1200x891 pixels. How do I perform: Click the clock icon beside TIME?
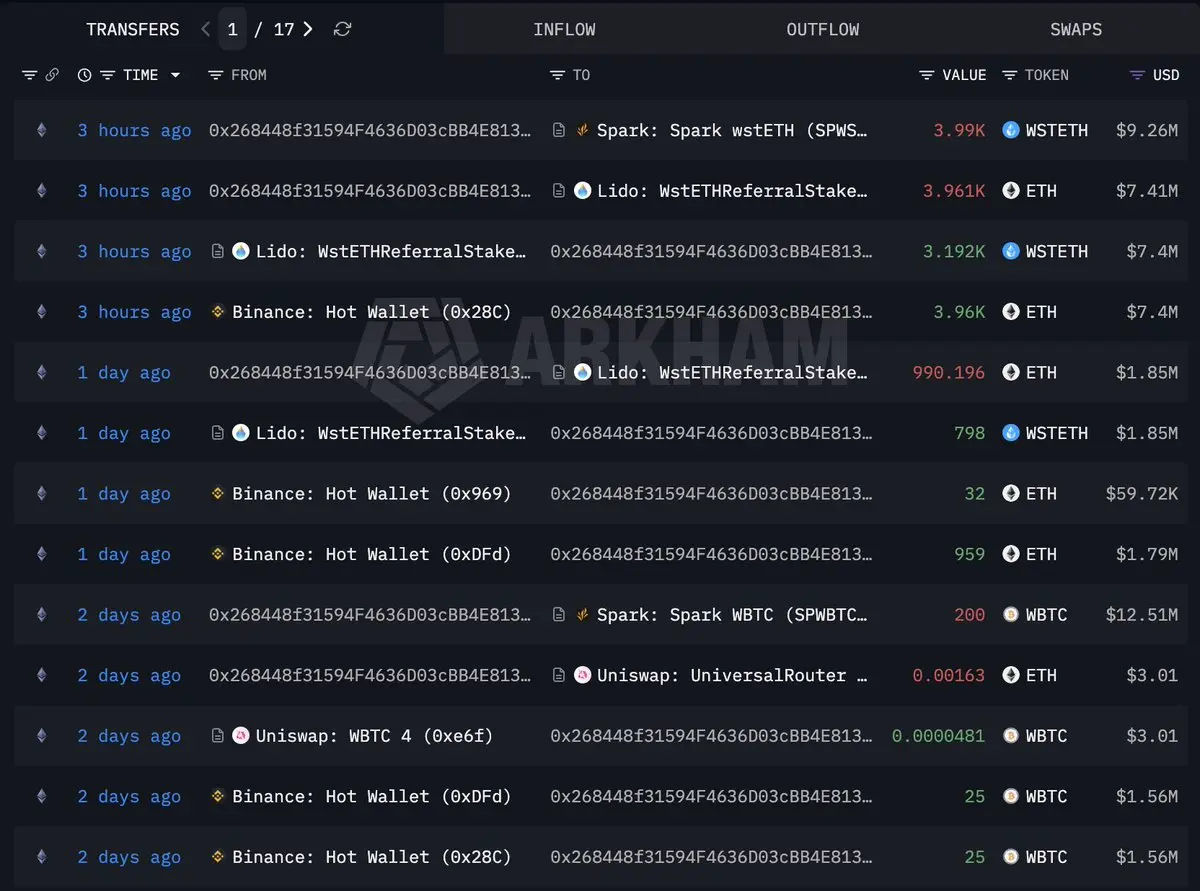click(x=84, y=75)
